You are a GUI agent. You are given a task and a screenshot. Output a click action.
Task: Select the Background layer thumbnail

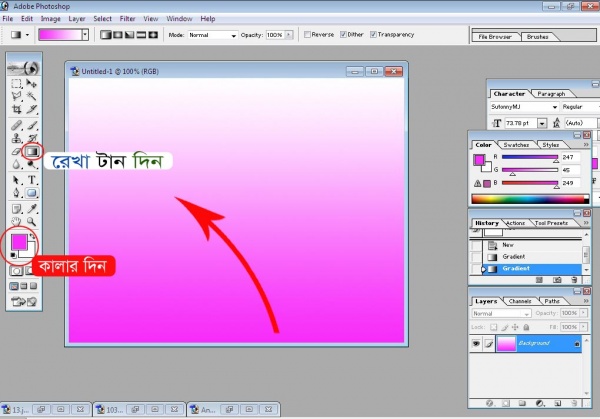pos(506,344)
